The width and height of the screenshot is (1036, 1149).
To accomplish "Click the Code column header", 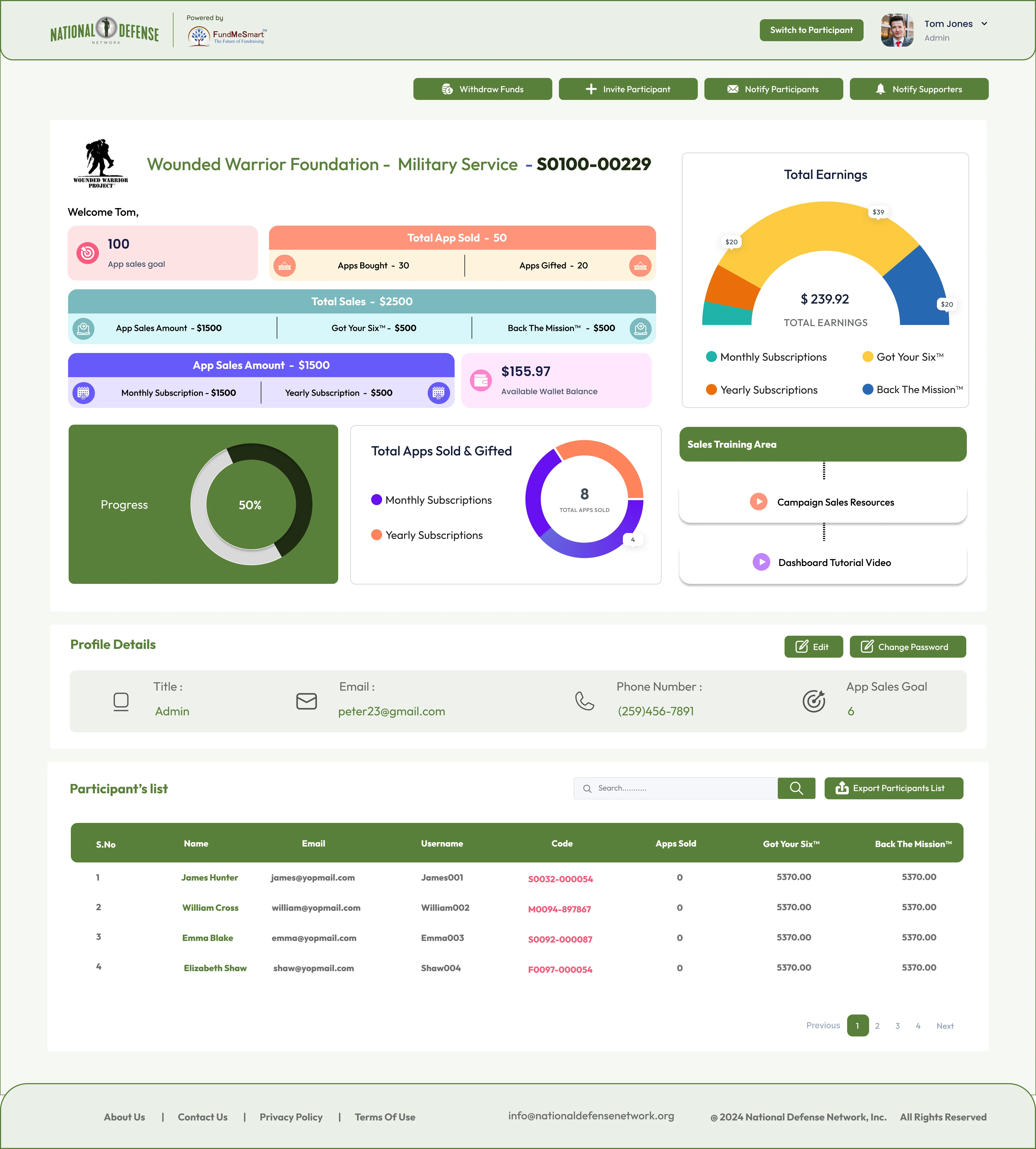I will (562, 843).
